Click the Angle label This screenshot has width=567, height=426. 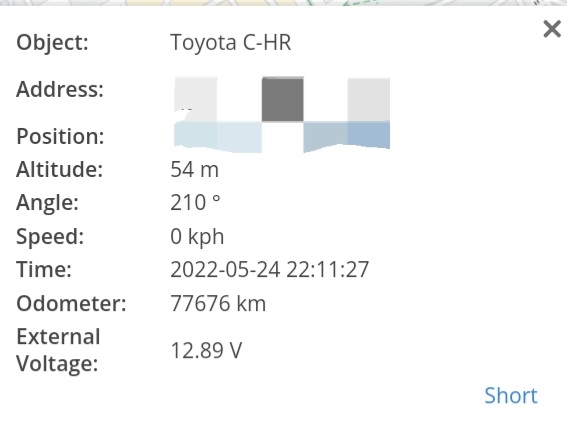pos(47,203)
